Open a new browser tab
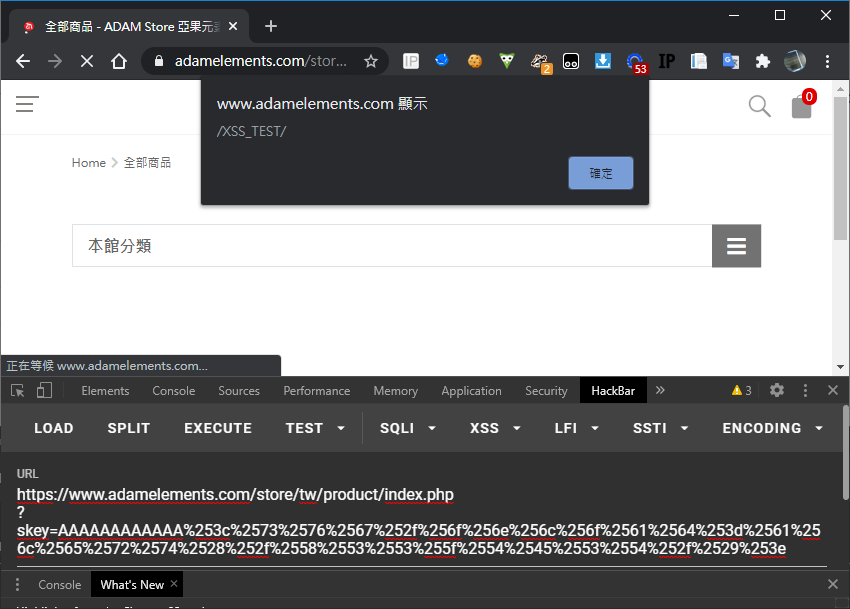Viewport: 850px width, 609px height. coord(271,26)
